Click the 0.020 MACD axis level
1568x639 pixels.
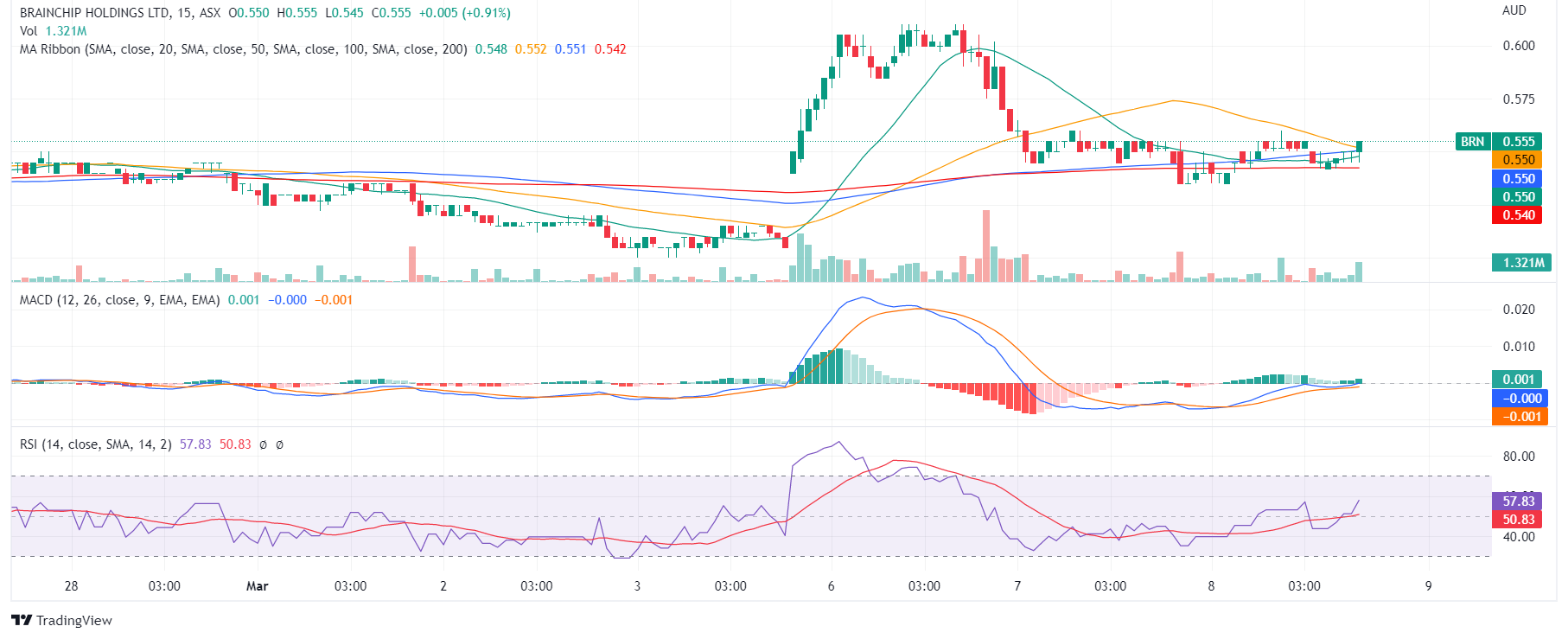click(1519, 310)
